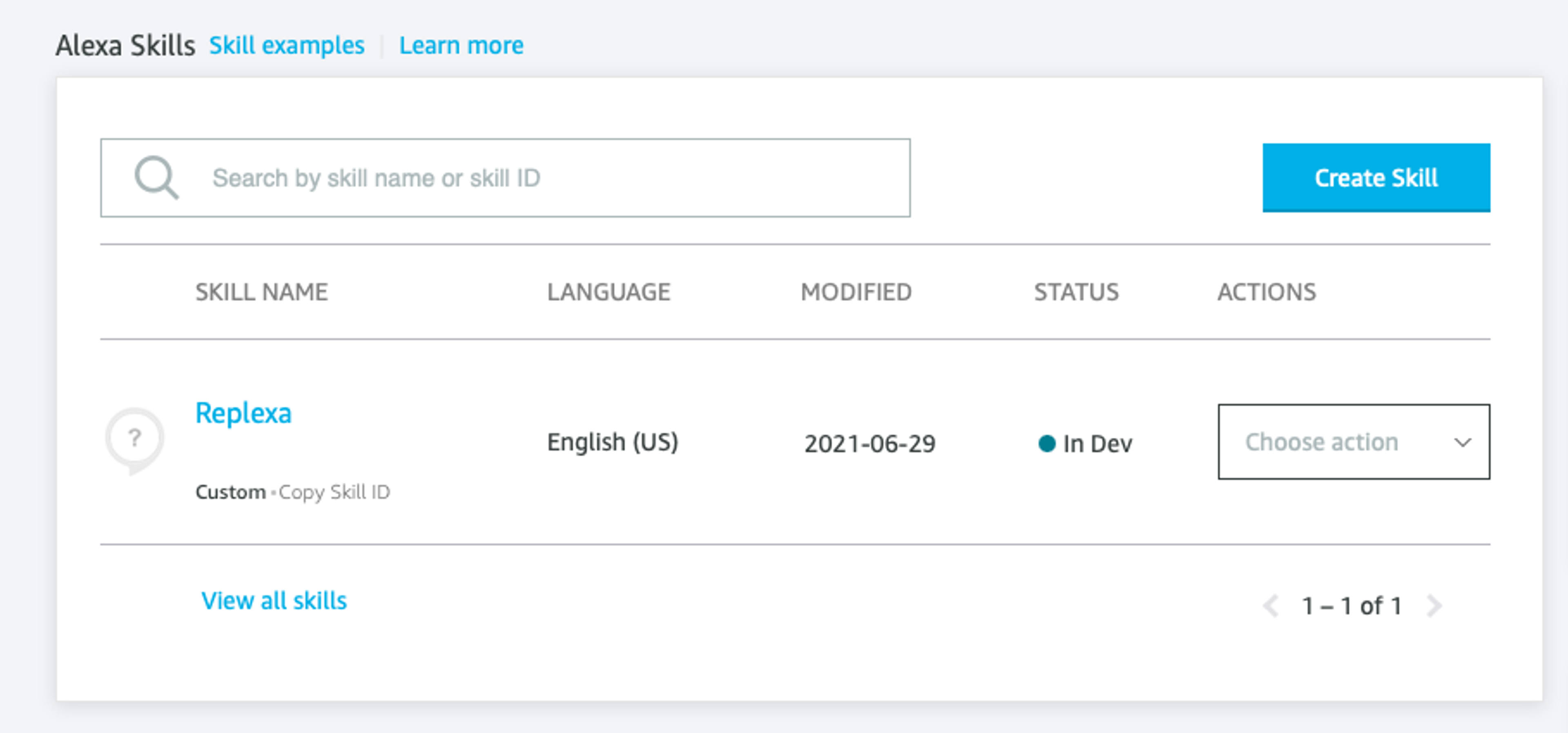1568x733 pixels.
Task: Click the teal In Dev status dot
Action: click(1046, 443)
